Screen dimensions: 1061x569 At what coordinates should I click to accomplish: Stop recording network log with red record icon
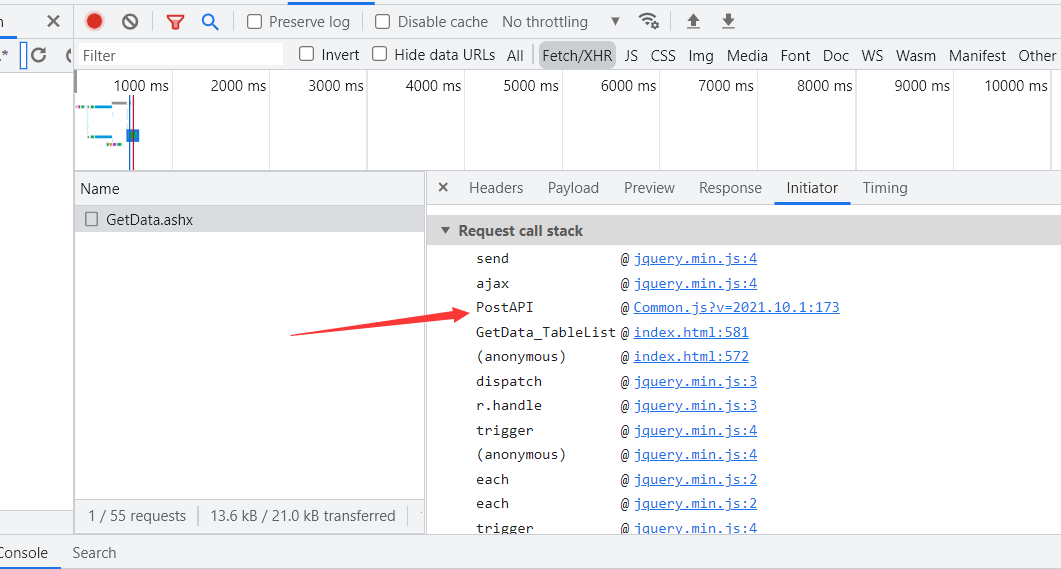click(94, 22)
